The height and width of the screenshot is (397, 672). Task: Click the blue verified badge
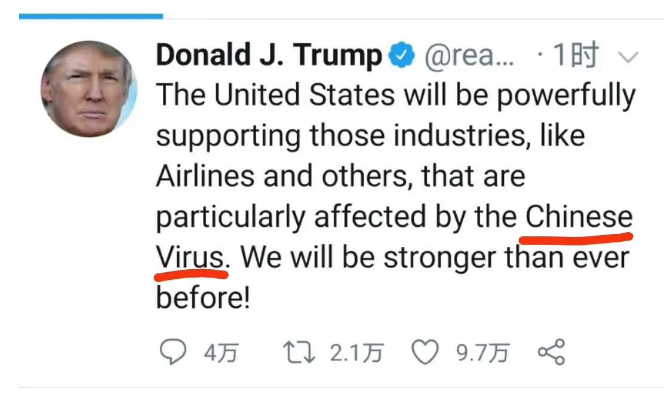[x=402, y=55]
